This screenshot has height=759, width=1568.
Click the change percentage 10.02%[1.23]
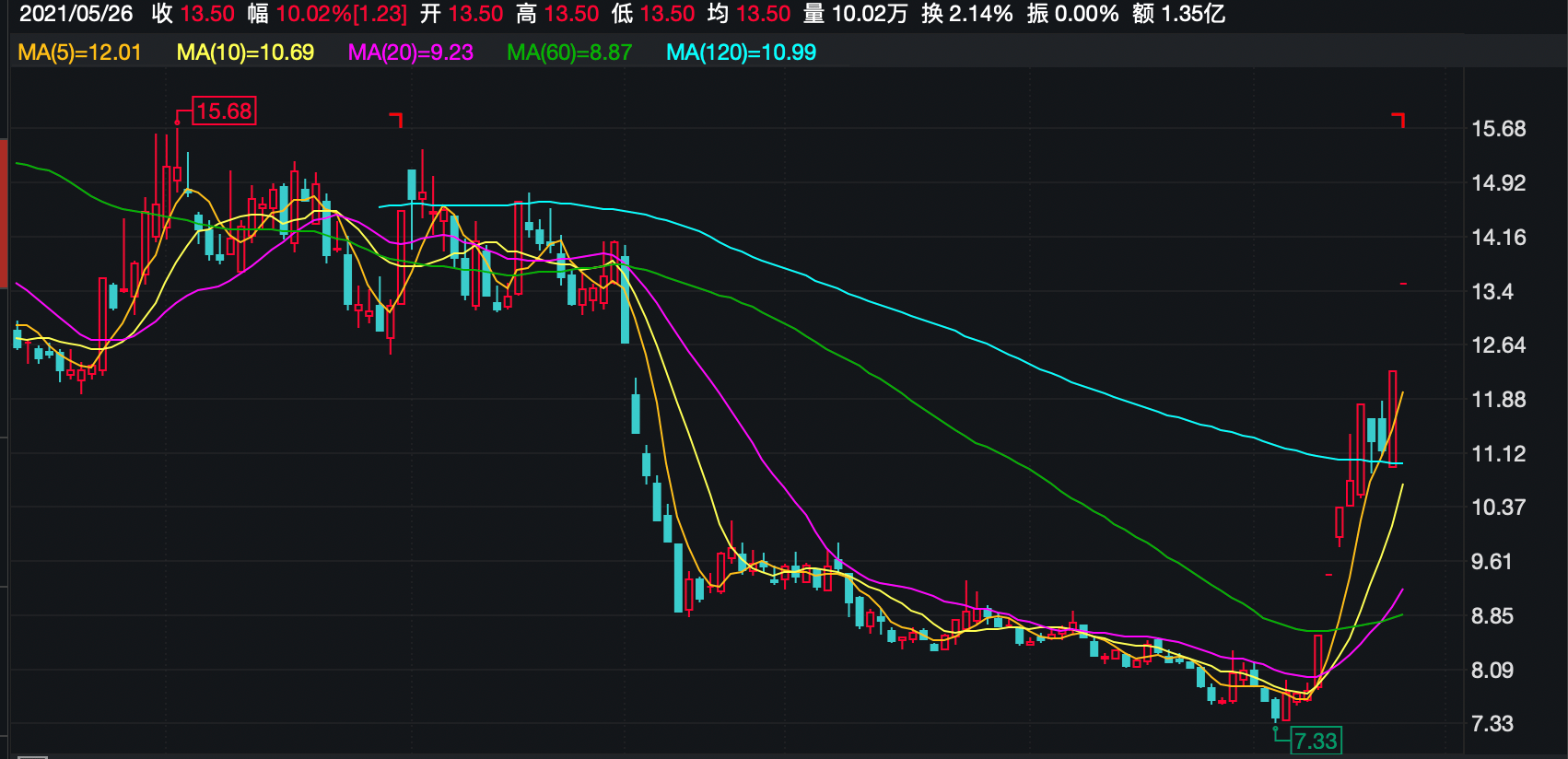point(328,14)
